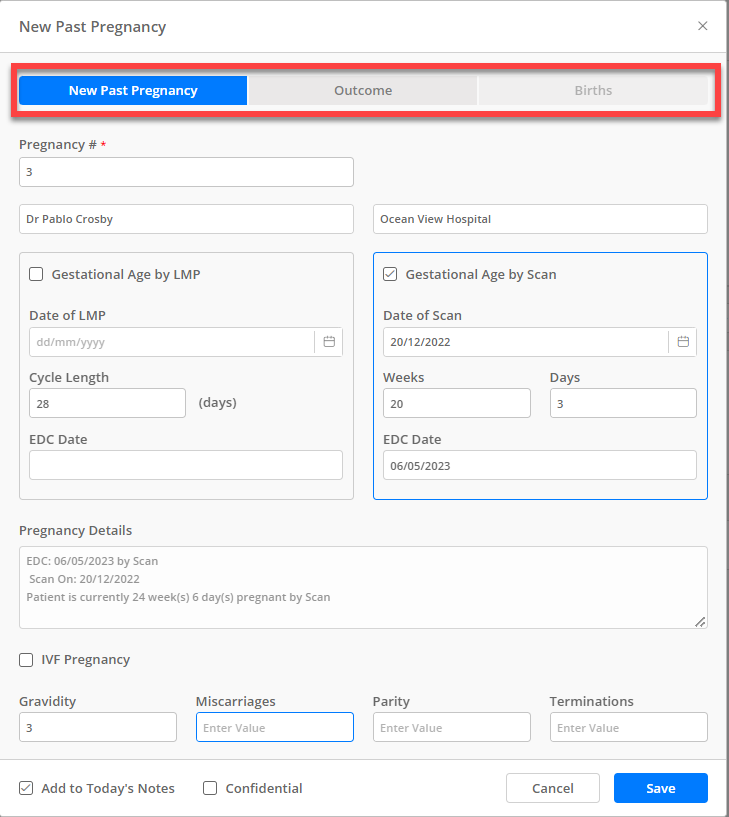Switch to the Outcome tab
The image size is (729, 817).
[x=363, y=90]
